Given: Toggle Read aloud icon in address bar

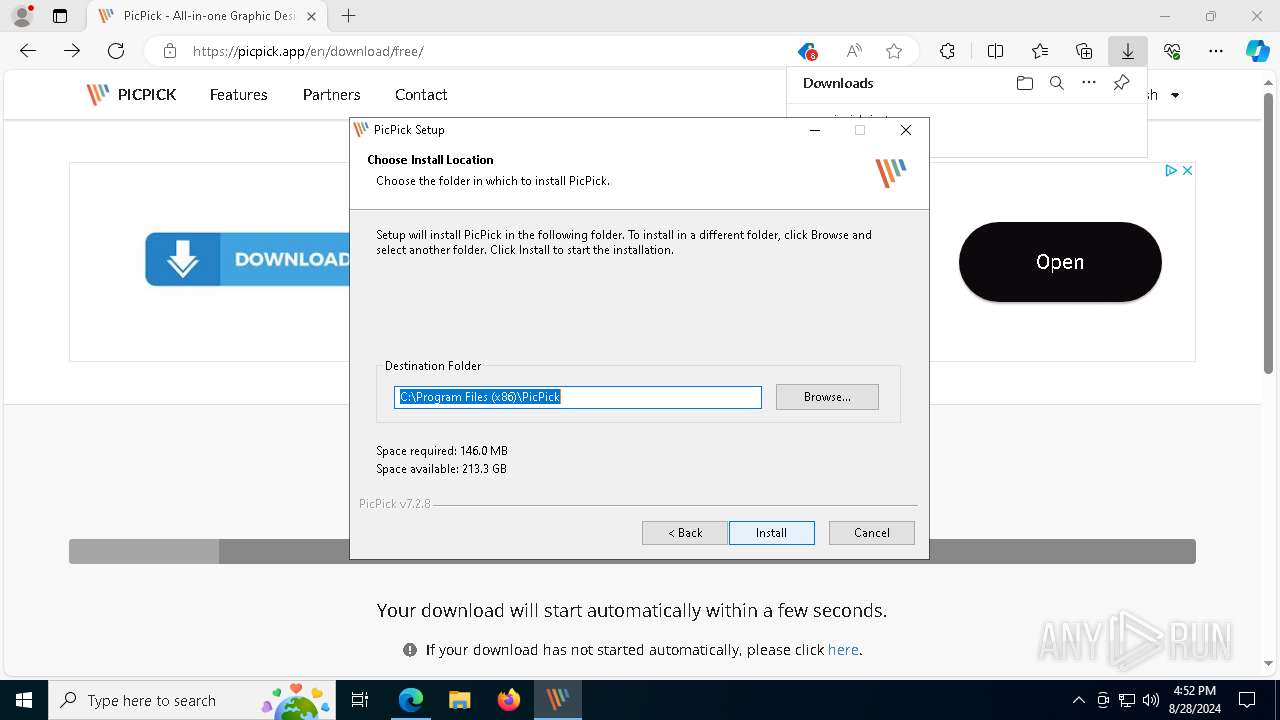Looking at the screenshot, I should click(x=853, y=51).
